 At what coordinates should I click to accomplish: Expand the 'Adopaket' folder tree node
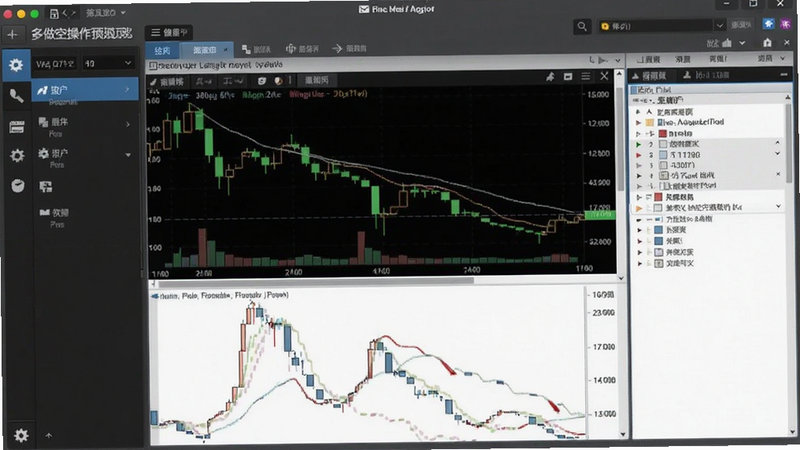coord(638,122)
